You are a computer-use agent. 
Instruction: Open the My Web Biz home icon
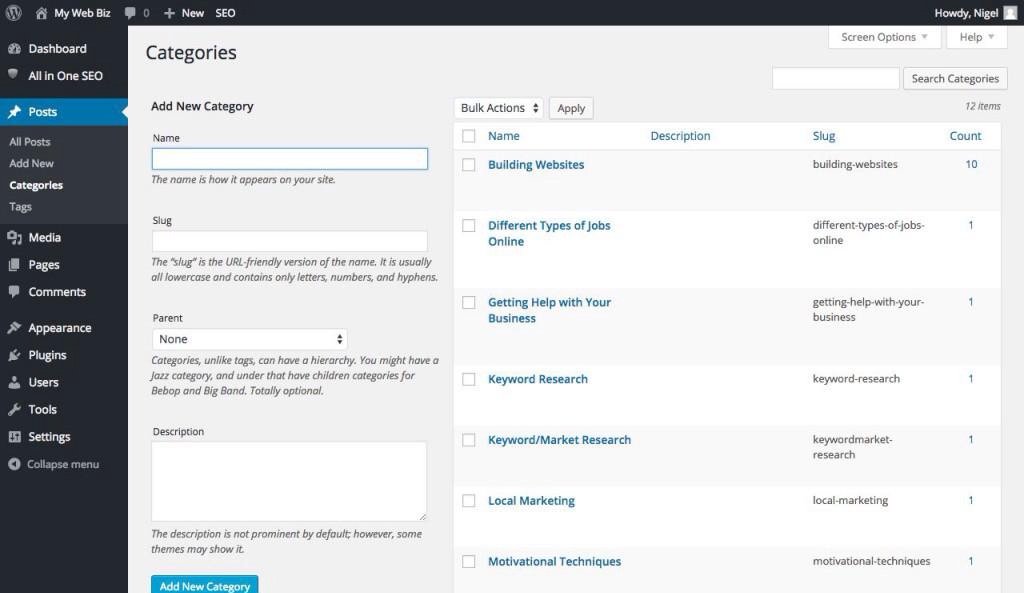coord(41,13)
